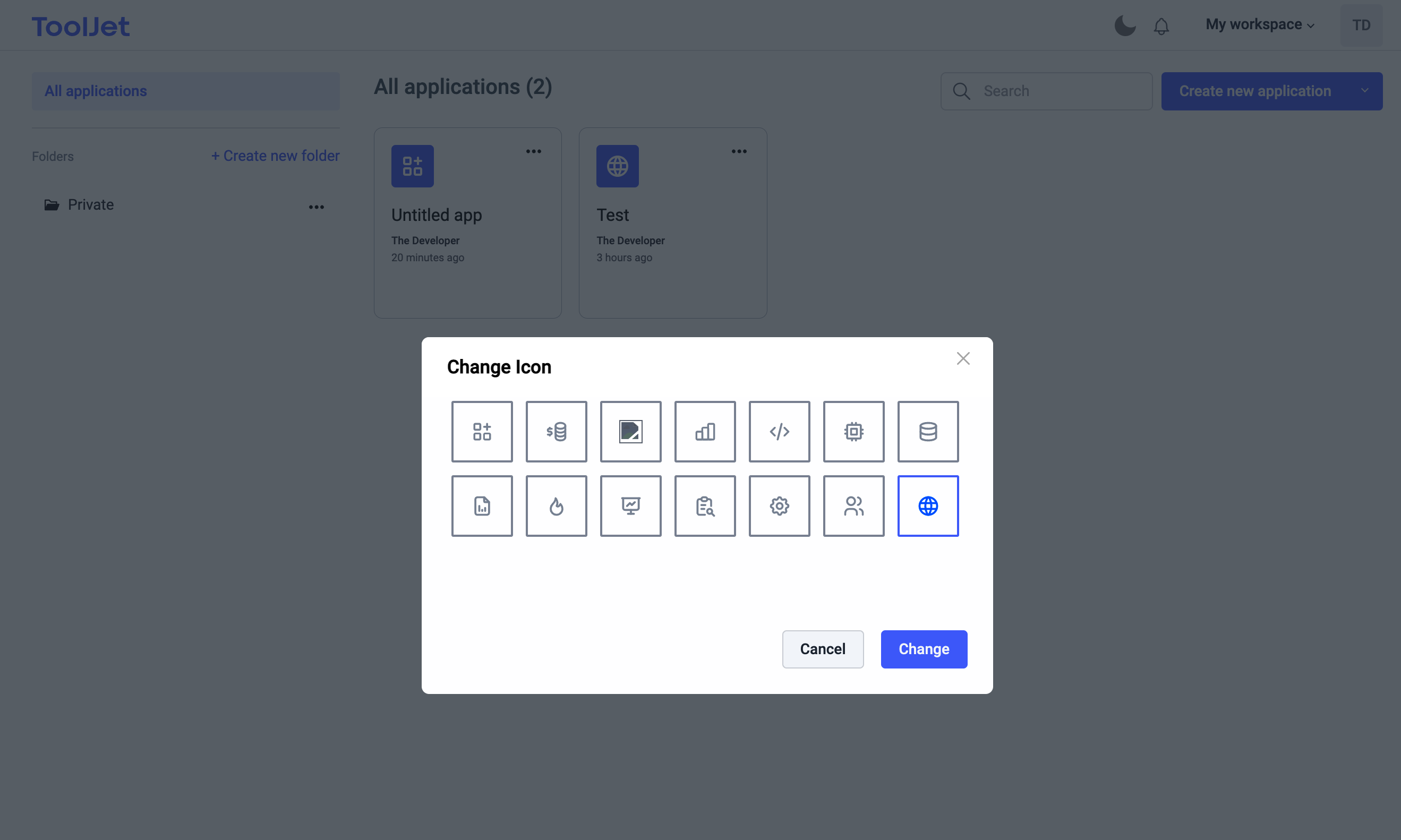
Task: Pick the clipboard search icon
Action: 705,505
